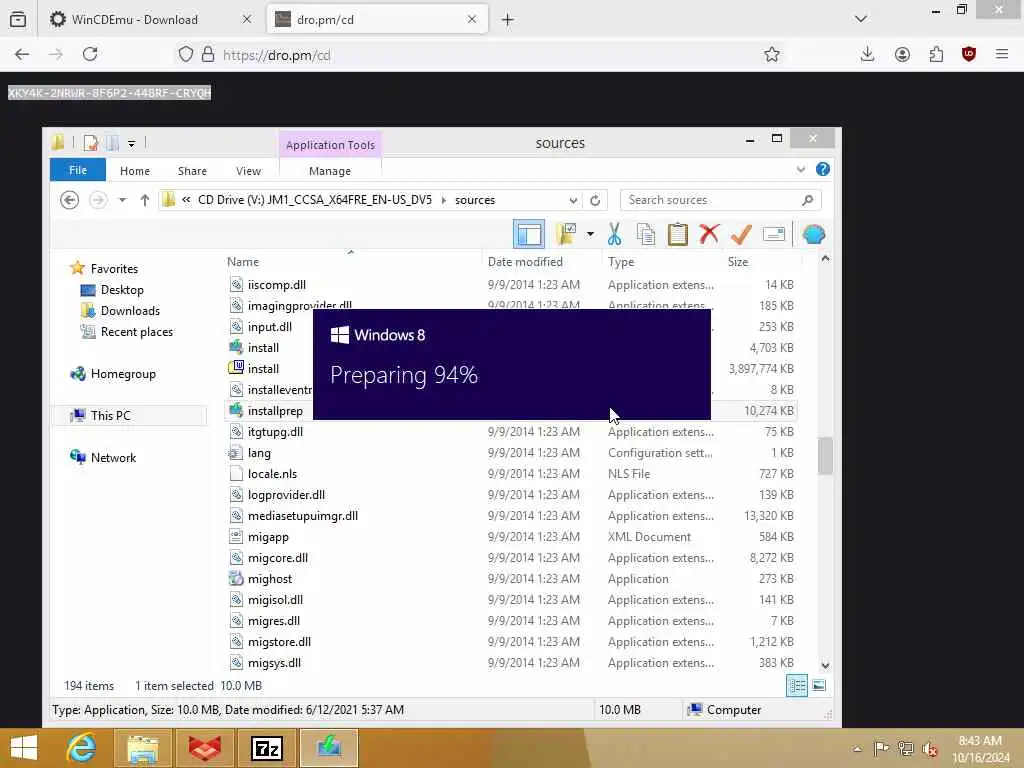Click the Paste clipboard icon
Viewport: 1024px width, 768px height.
[677, 234]
